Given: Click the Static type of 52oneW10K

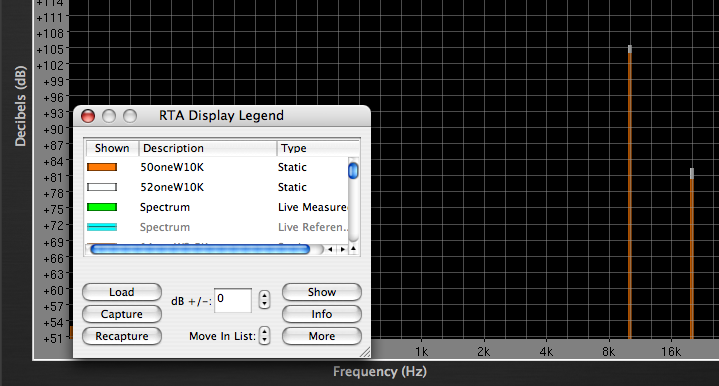Looking at the screenshot, I should coord(292,187).
